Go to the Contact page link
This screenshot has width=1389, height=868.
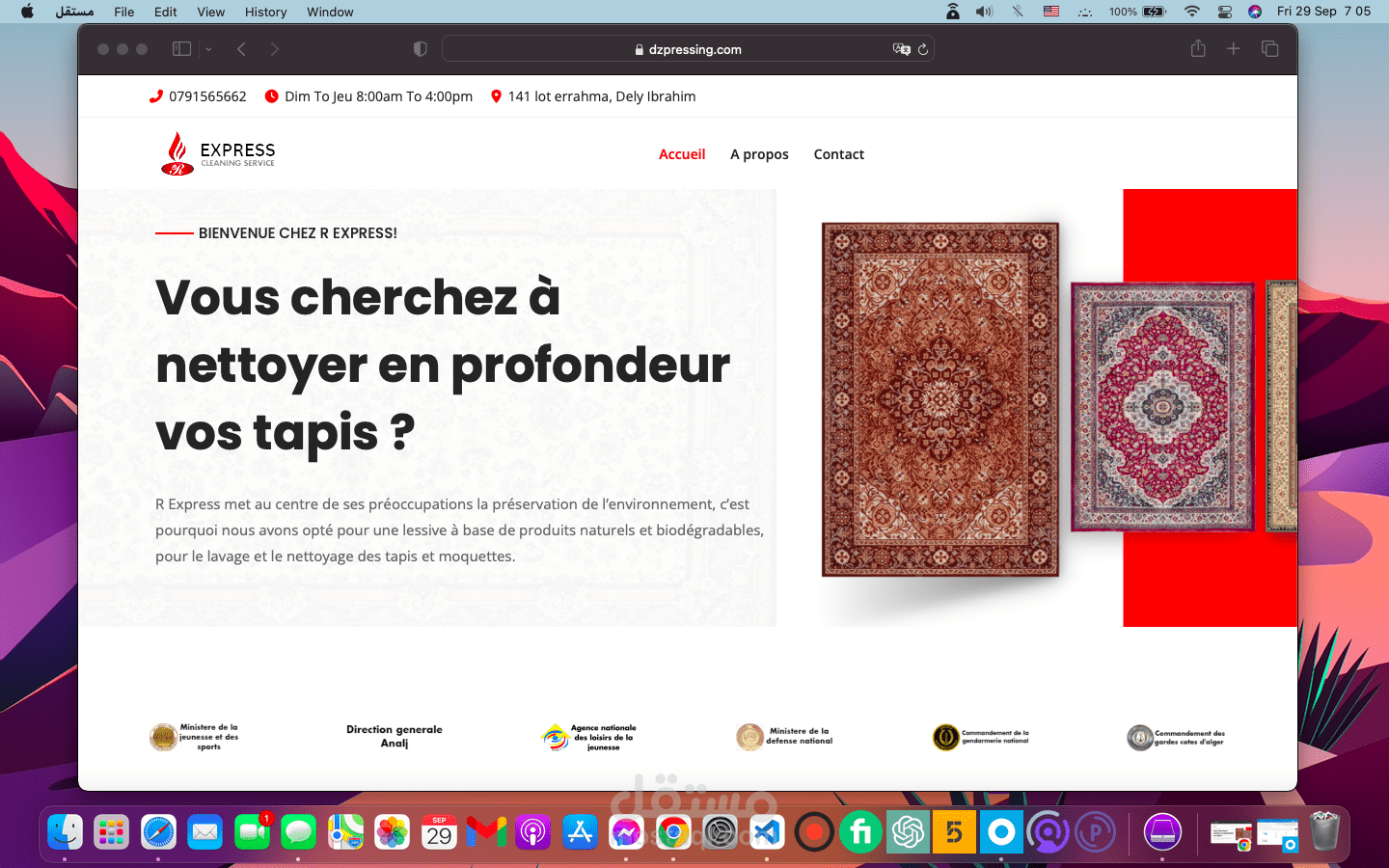tap(839, 154)
